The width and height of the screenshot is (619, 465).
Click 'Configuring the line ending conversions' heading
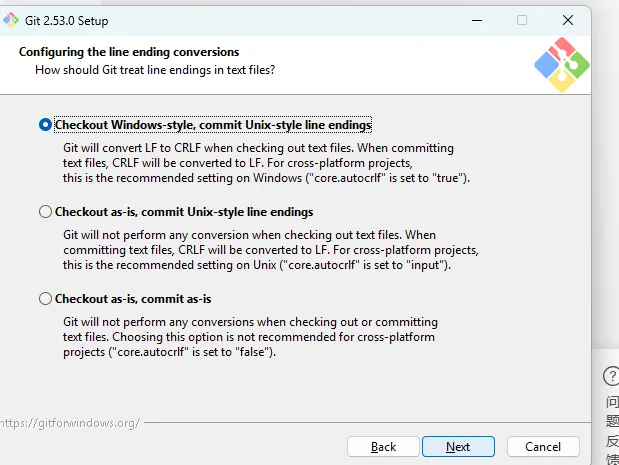[x=129, y=52]
